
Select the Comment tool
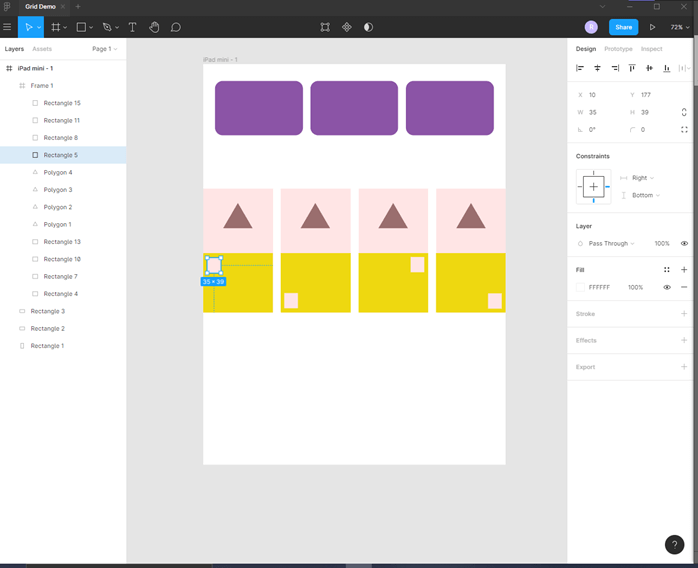176,27
